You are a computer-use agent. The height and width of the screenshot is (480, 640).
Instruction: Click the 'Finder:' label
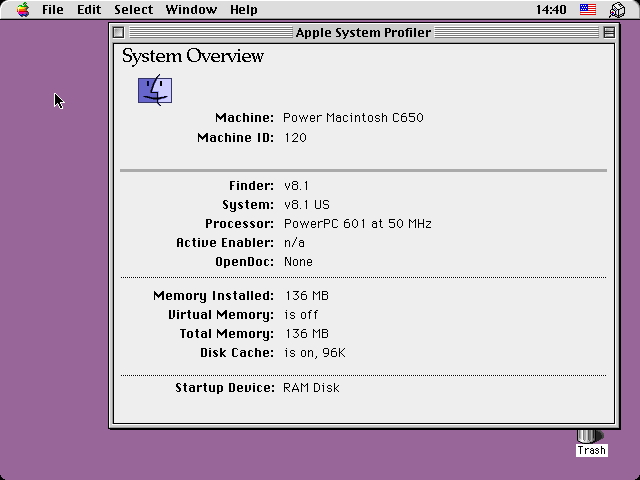[251, 186]
